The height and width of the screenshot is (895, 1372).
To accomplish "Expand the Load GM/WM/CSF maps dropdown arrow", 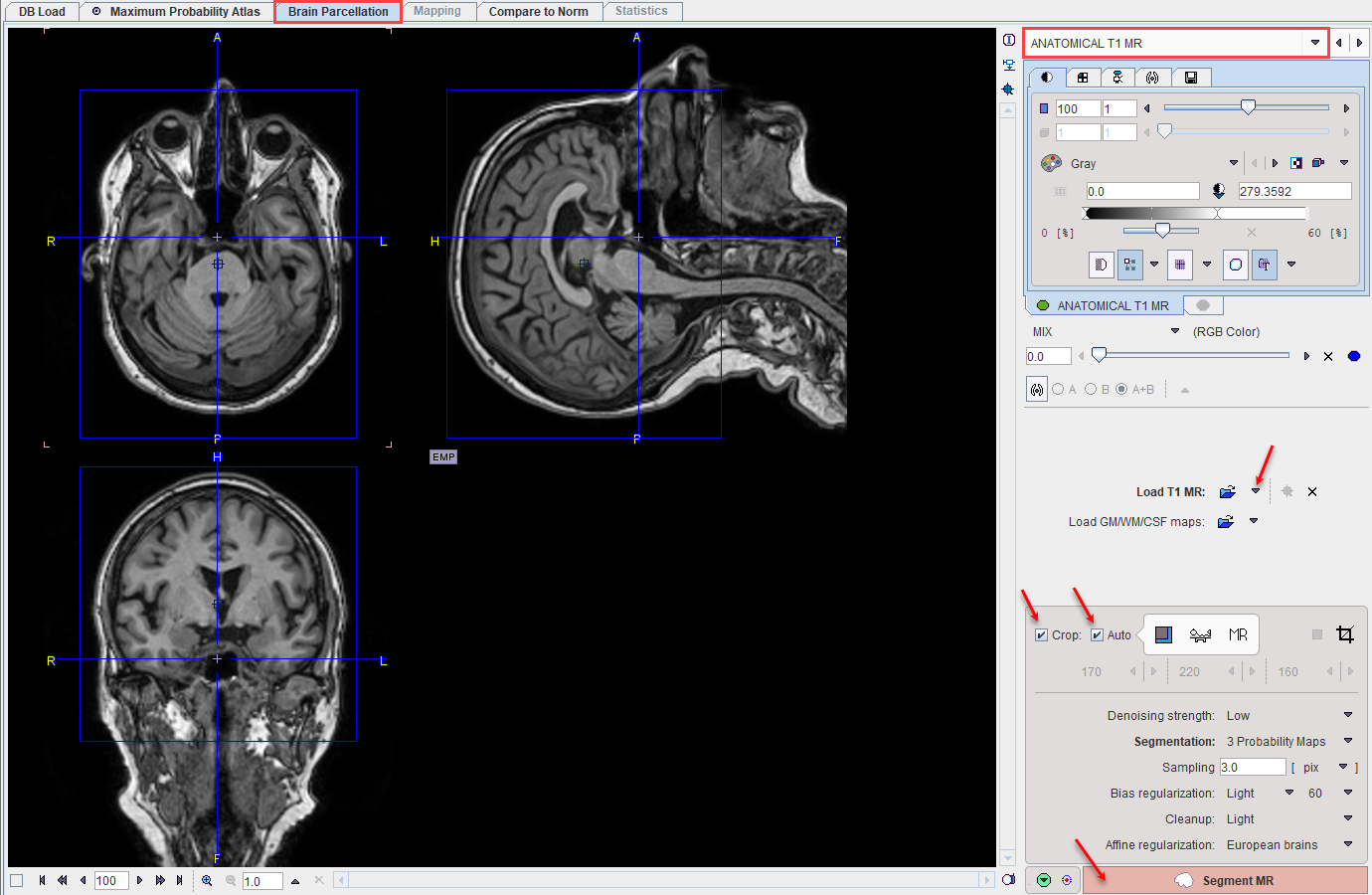I will [1254, 521].
